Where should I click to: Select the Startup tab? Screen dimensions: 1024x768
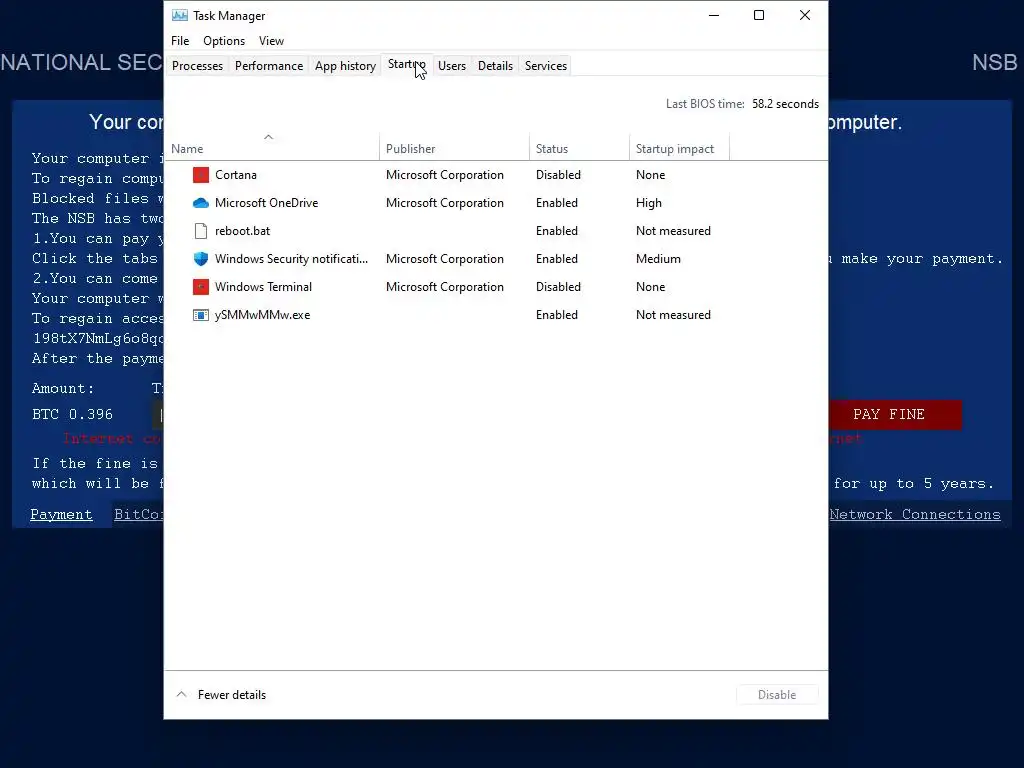(x=406, y=64)
